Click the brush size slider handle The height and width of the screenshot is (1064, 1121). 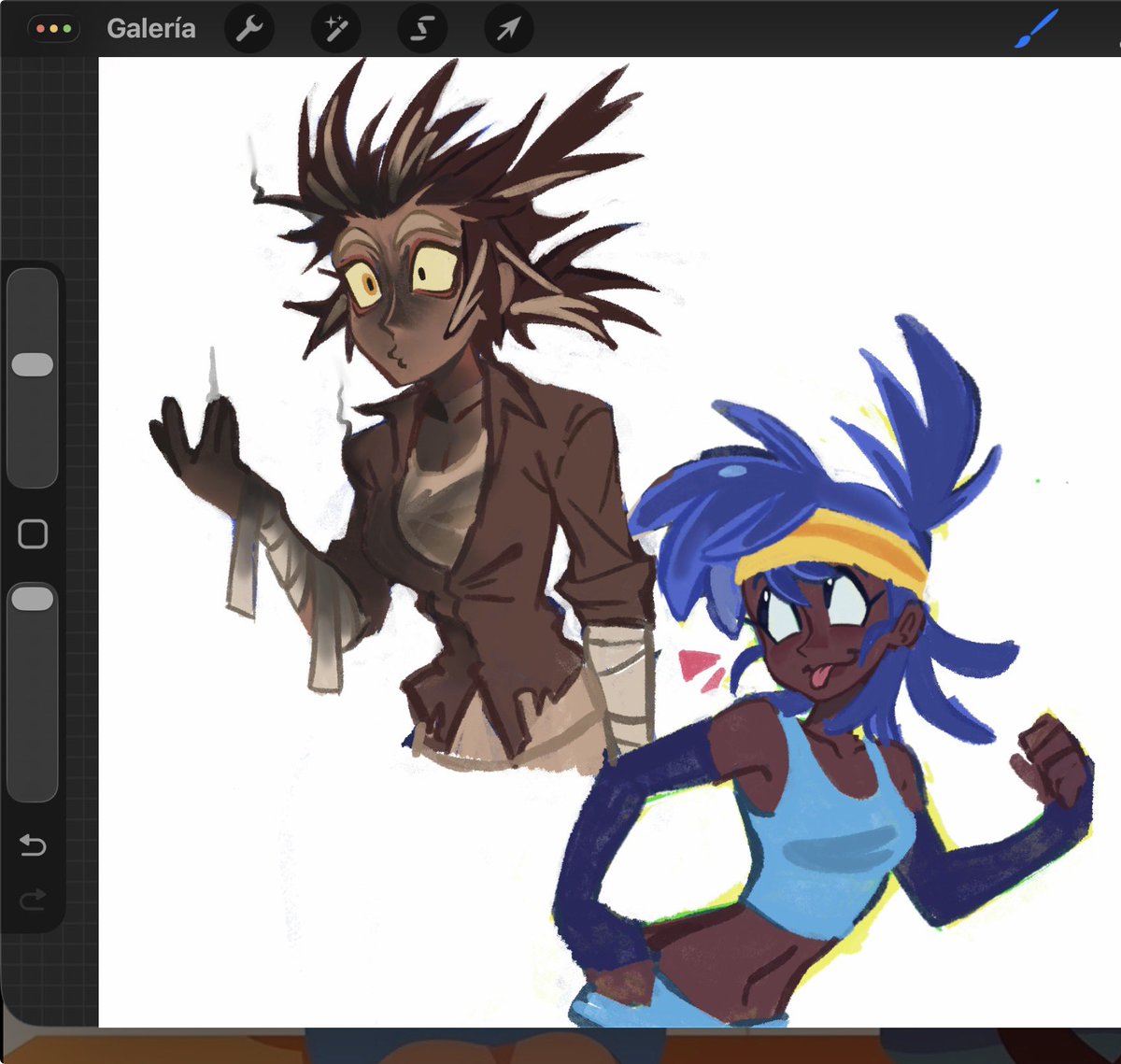tap(33, 364)
